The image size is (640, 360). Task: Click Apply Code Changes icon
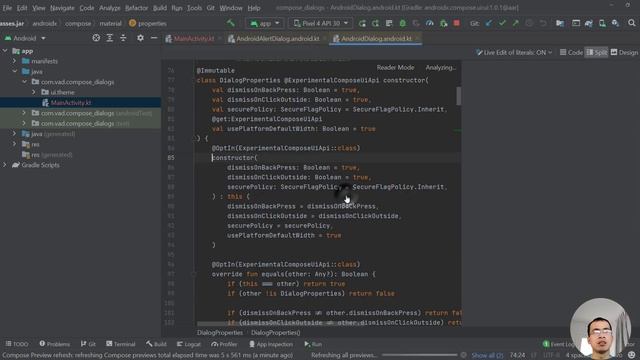[x=389, y=23]
